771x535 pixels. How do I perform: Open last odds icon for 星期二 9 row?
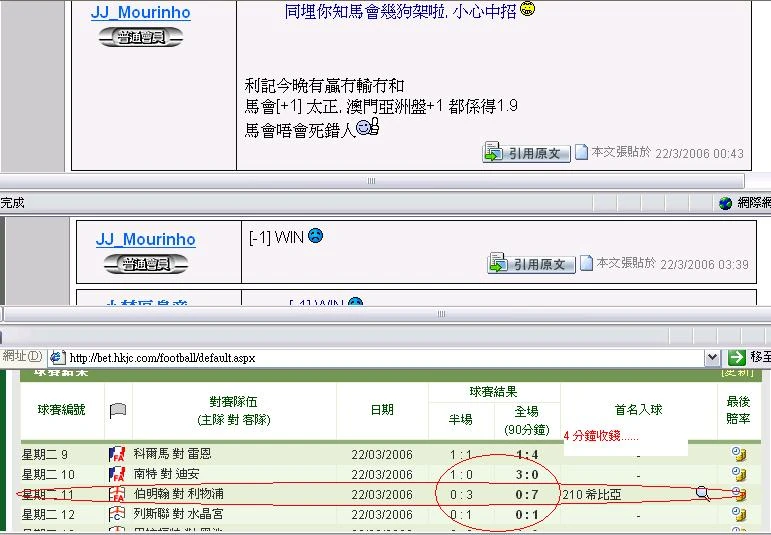pos(739,454)
